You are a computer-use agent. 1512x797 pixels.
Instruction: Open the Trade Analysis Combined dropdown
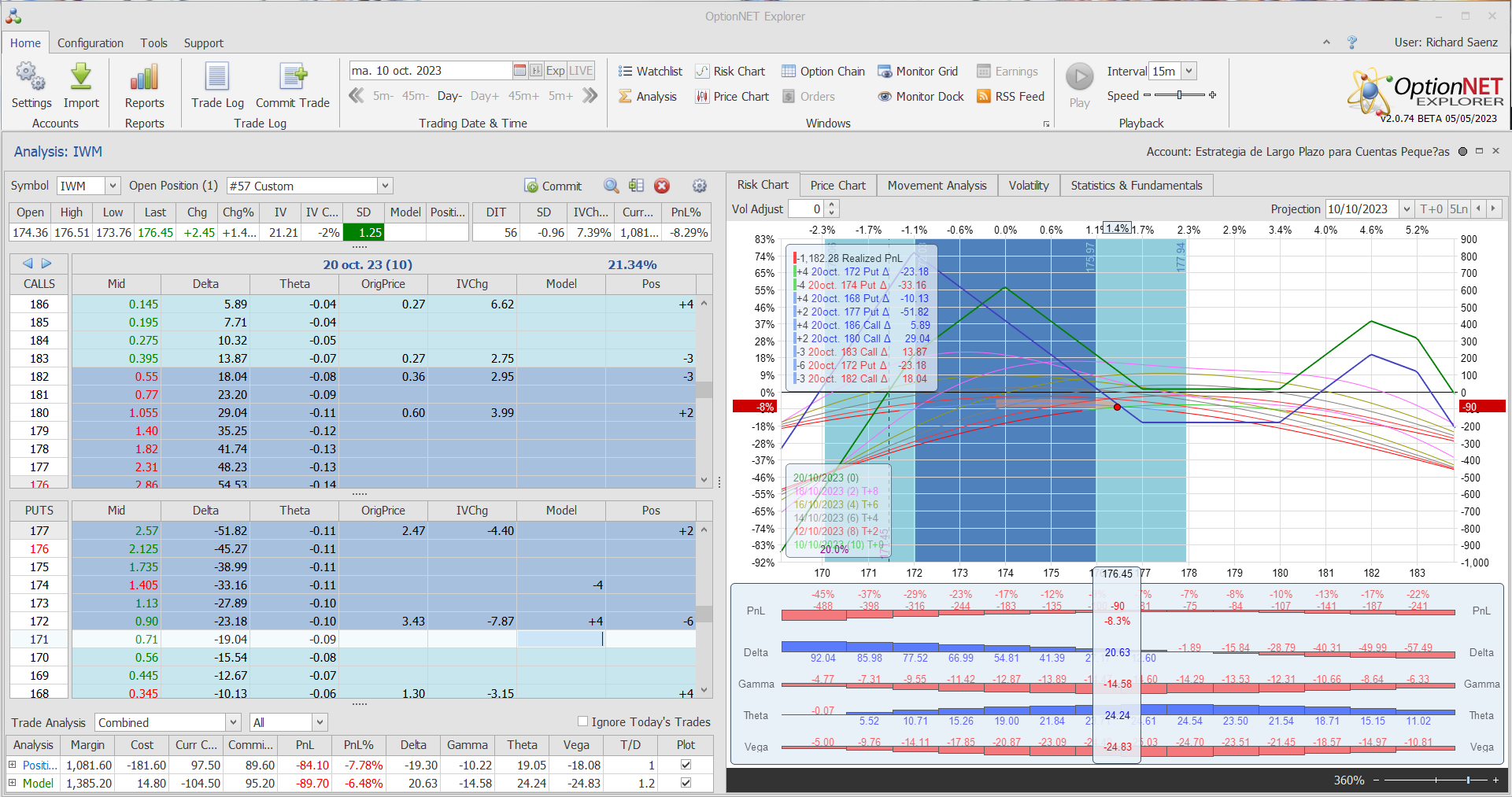click(x=233, y=722)
